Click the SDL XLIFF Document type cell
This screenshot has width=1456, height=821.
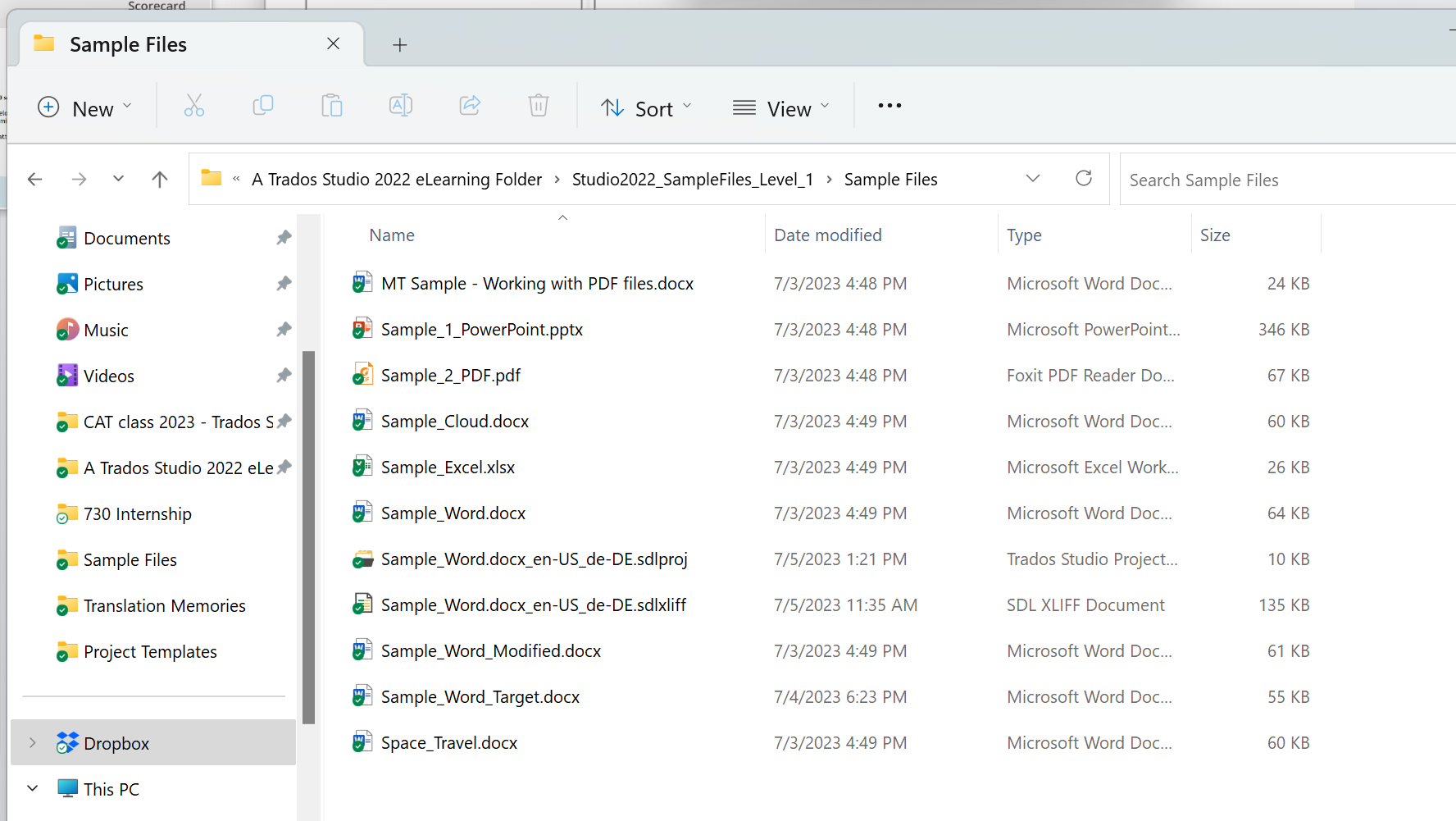1085,605
